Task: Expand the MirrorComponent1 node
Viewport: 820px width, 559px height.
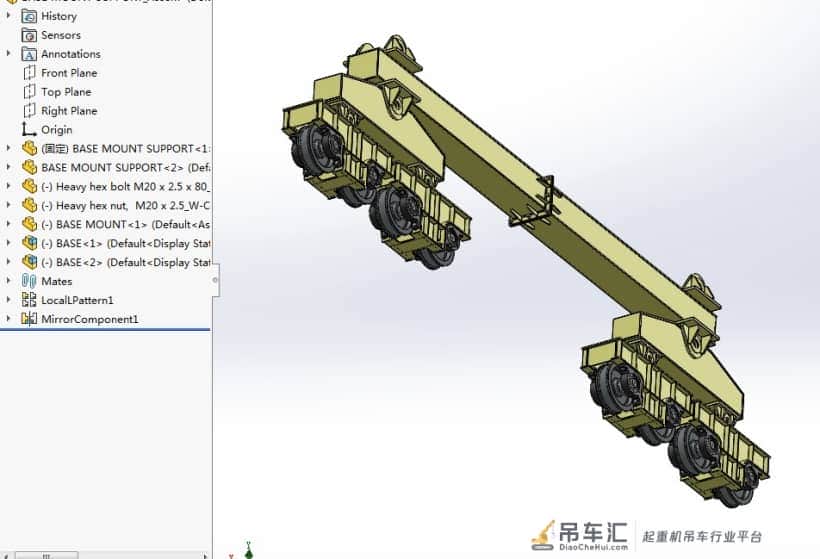Action: [8, 319]
